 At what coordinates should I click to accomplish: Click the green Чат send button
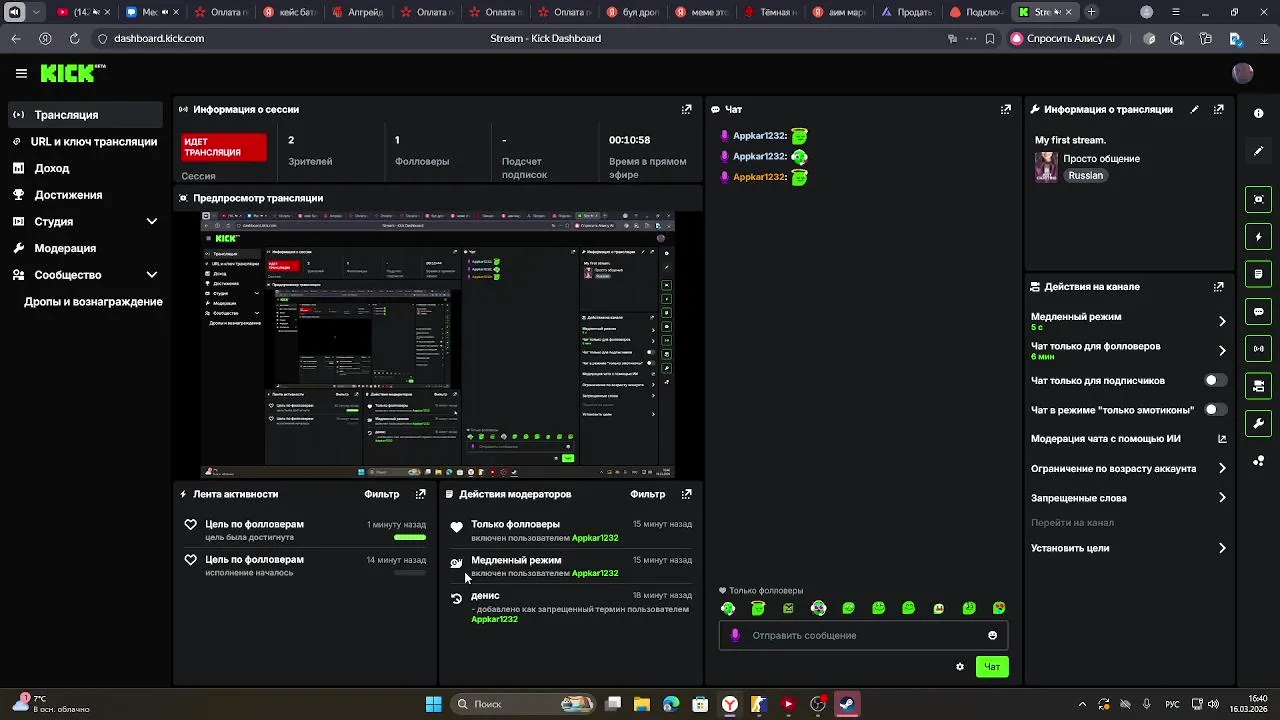pos(992,667)
